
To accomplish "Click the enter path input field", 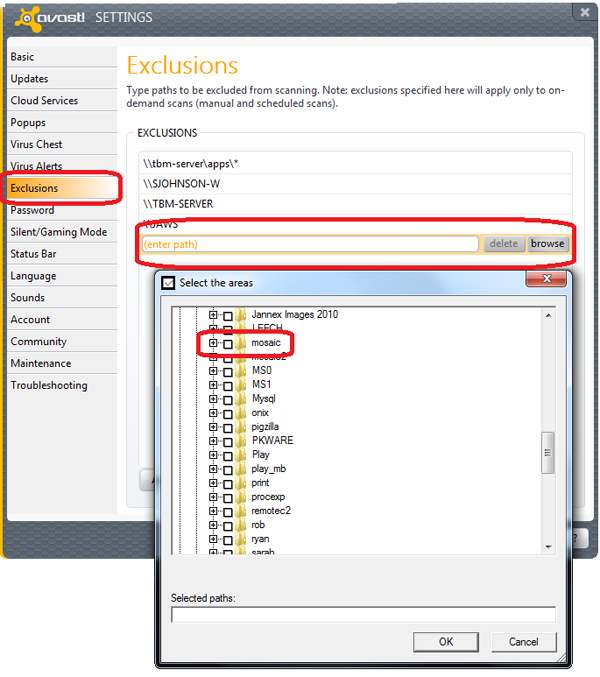I will [x=309, y=244].
